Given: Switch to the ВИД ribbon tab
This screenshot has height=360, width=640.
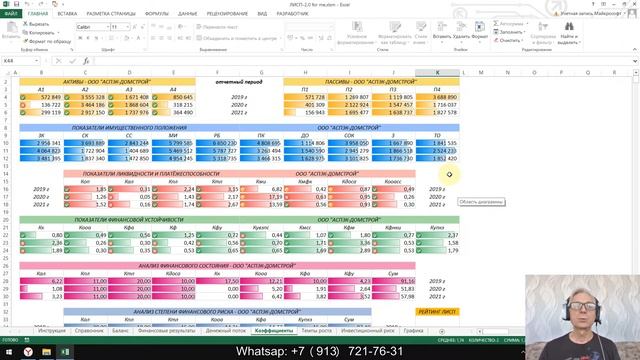Looking at the screenshot, I should click(262, 14).
